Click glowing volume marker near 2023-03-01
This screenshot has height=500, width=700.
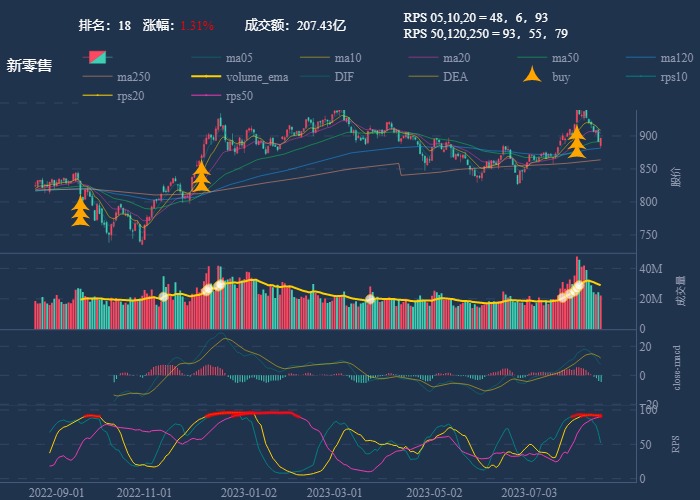370,298
